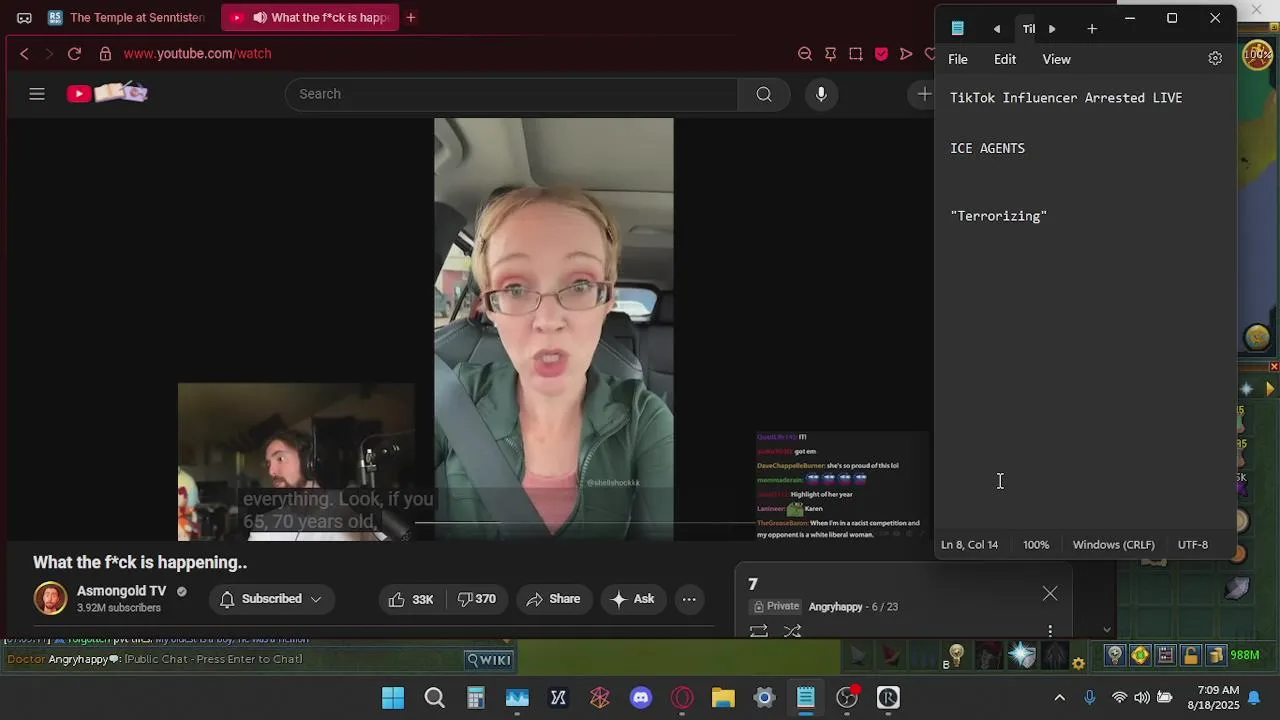The height and width of the screenshot is (720, 1280).
Task: Click the Asmongold channel avatar
Action: coord(50,599)
